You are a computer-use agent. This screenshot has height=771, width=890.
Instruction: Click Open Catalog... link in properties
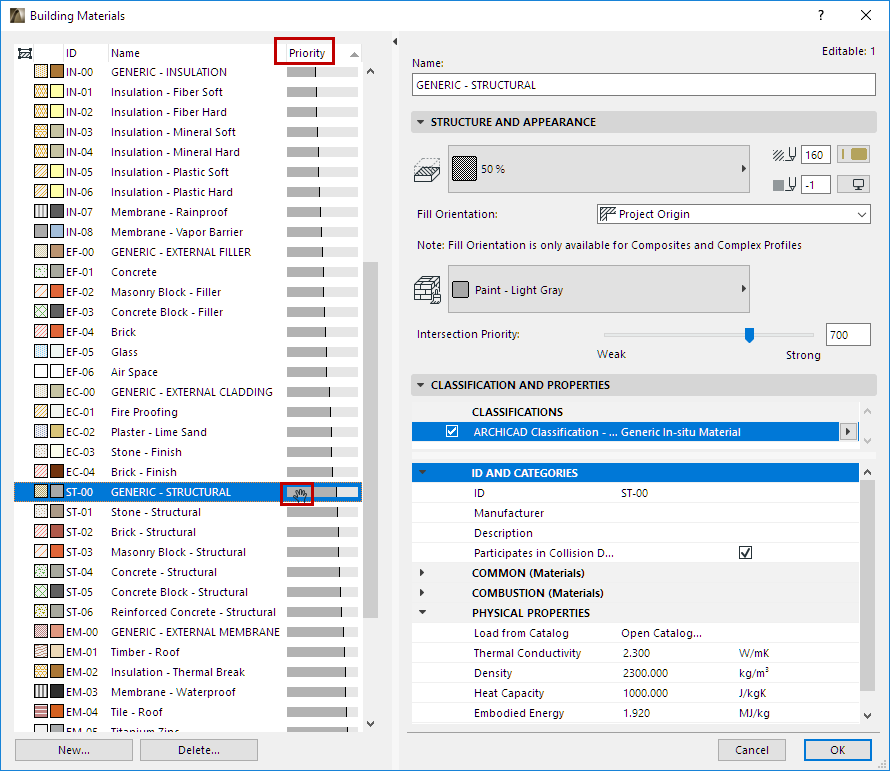click(661, 632)
